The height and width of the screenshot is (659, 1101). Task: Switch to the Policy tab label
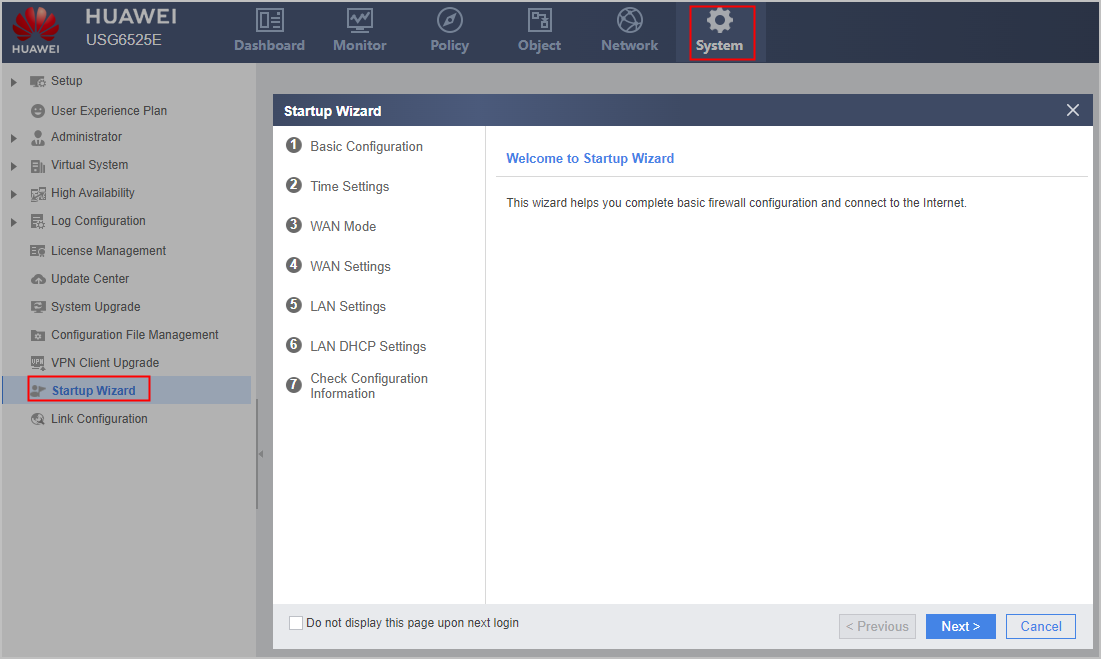point(449,46)
